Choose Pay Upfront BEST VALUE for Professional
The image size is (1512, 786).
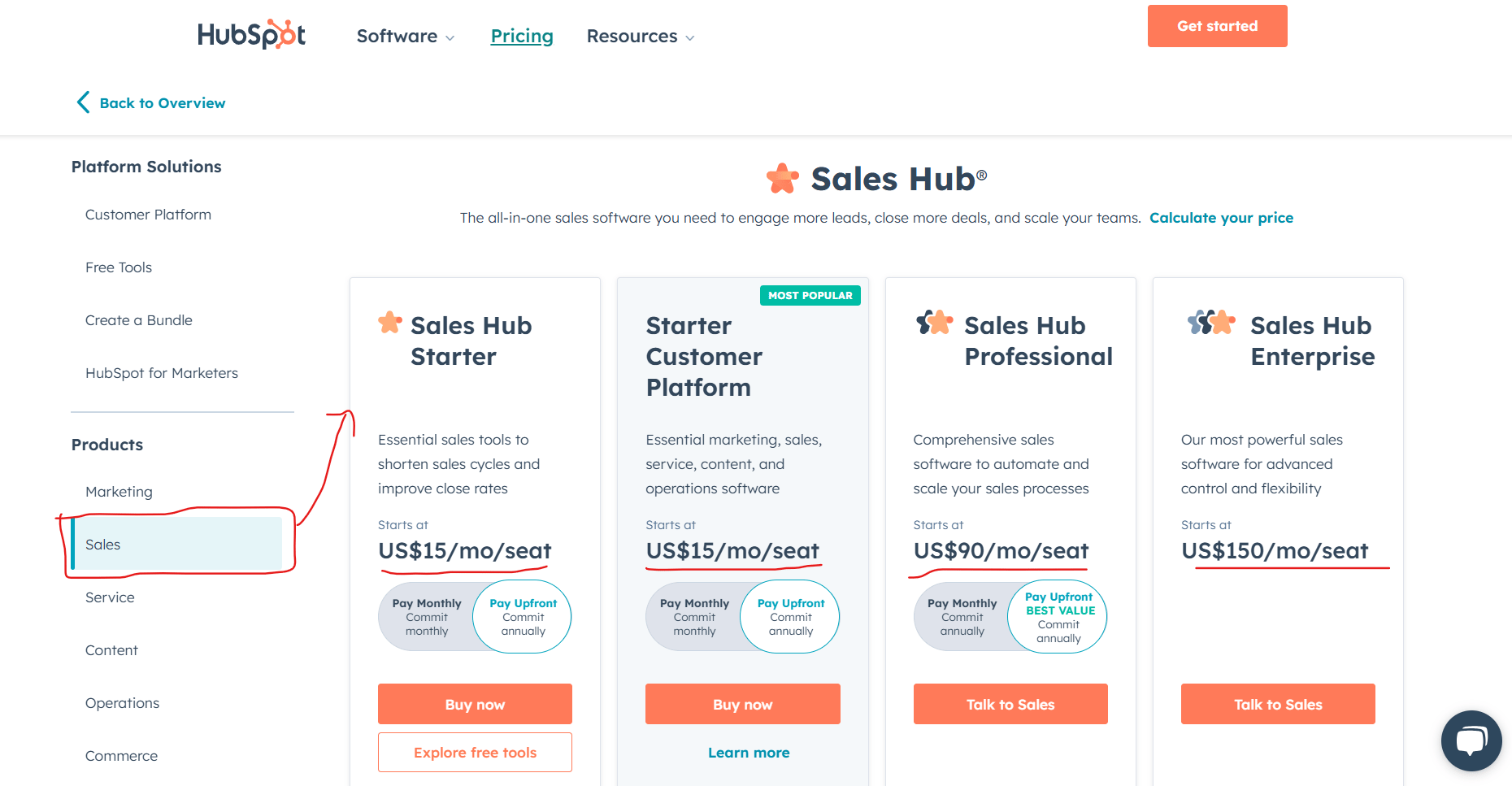[1058, 617]
